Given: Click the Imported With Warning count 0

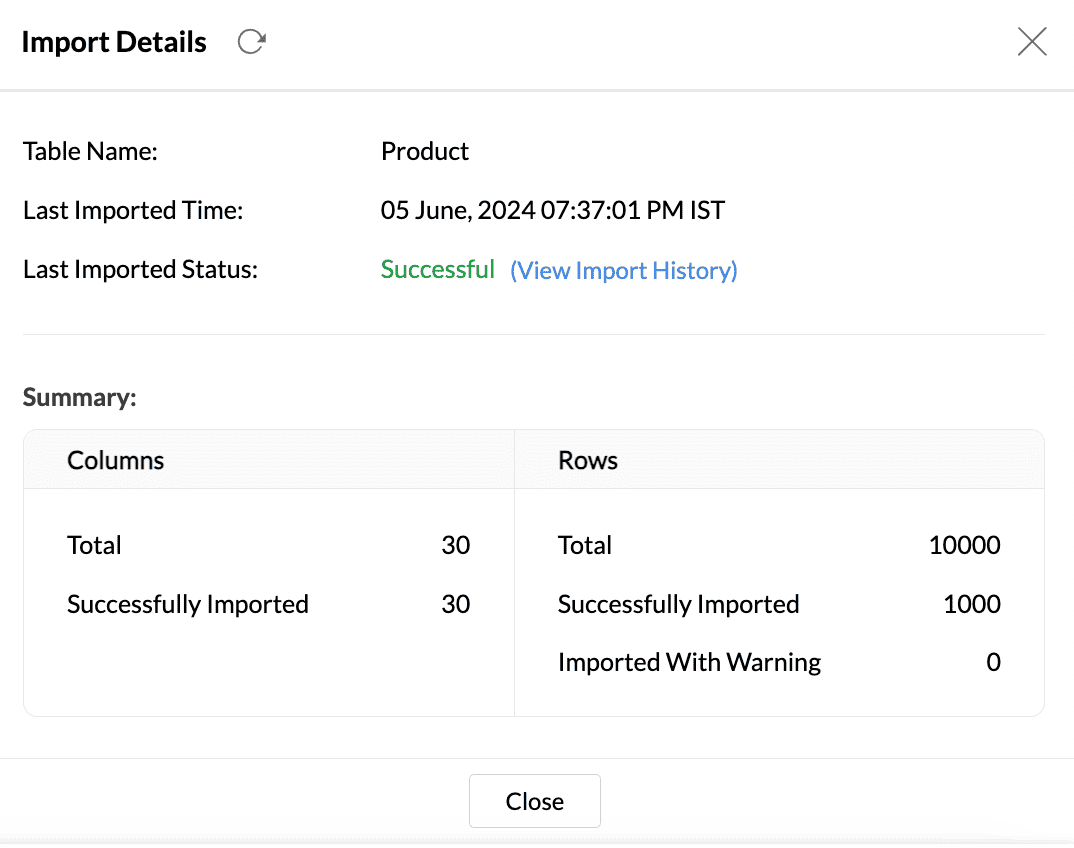Looking at the screenshot, I should (993, 663).
